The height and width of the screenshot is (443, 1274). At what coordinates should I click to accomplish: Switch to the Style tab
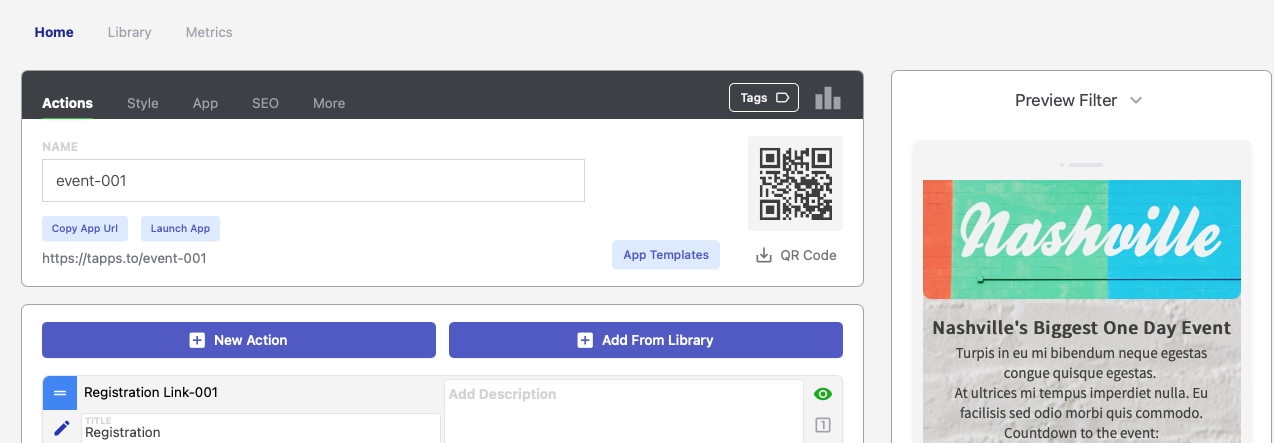pyautogui.click(x=143, y=103)
